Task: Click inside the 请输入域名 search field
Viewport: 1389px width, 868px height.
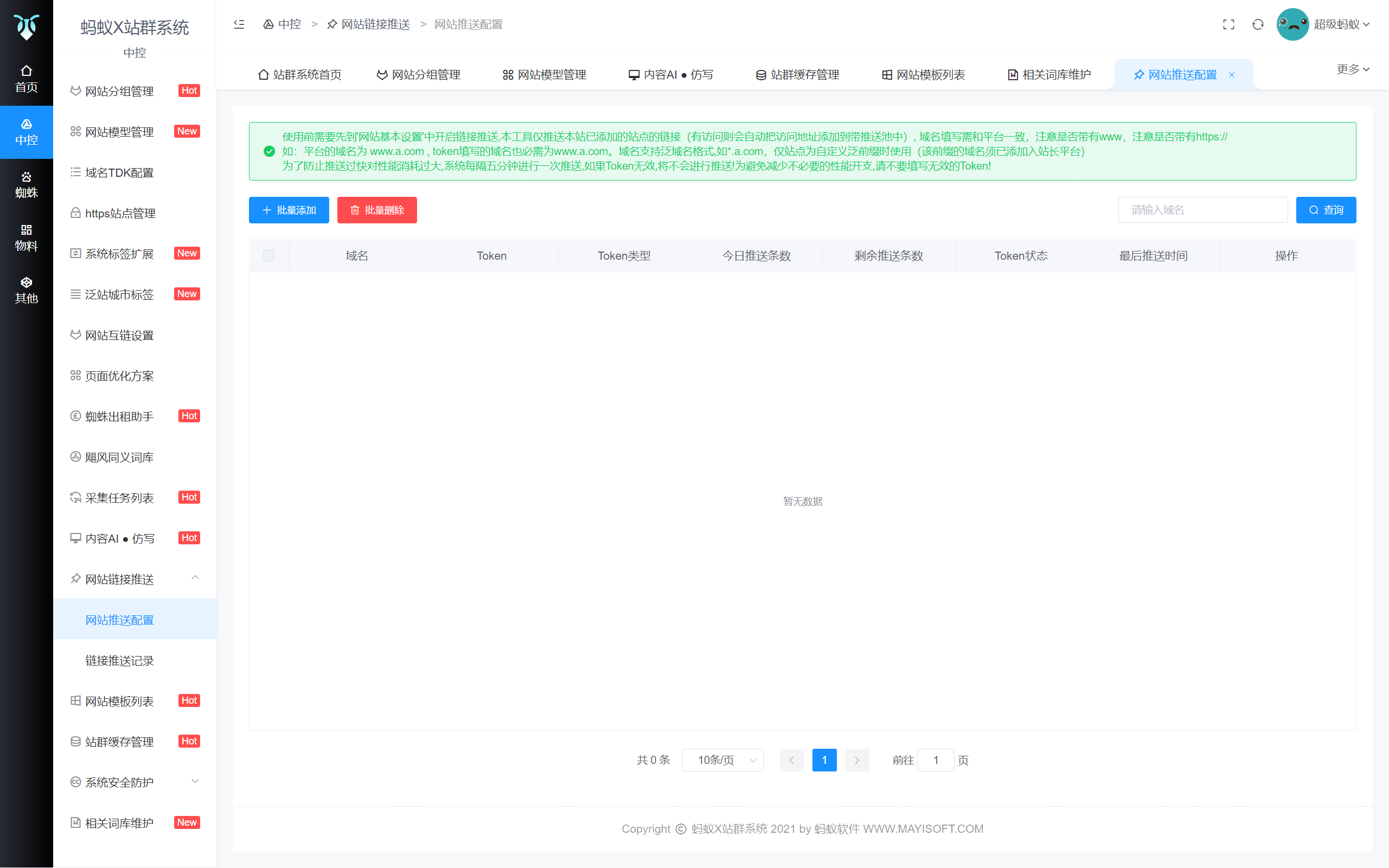Action: [1203, 209]
